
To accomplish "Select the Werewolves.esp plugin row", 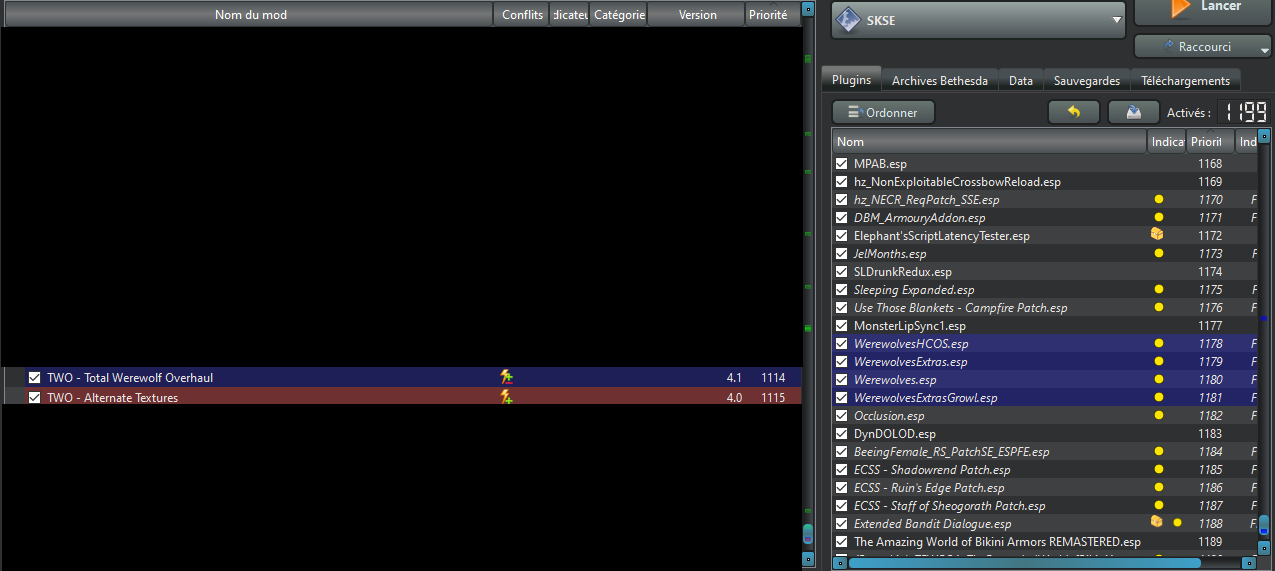I will [x=1045, y=380].
